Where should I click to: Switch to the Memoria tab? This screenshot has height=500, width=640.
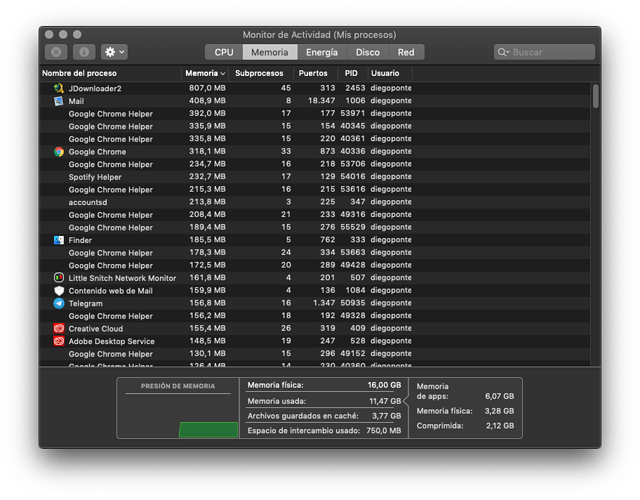(270, 52)
